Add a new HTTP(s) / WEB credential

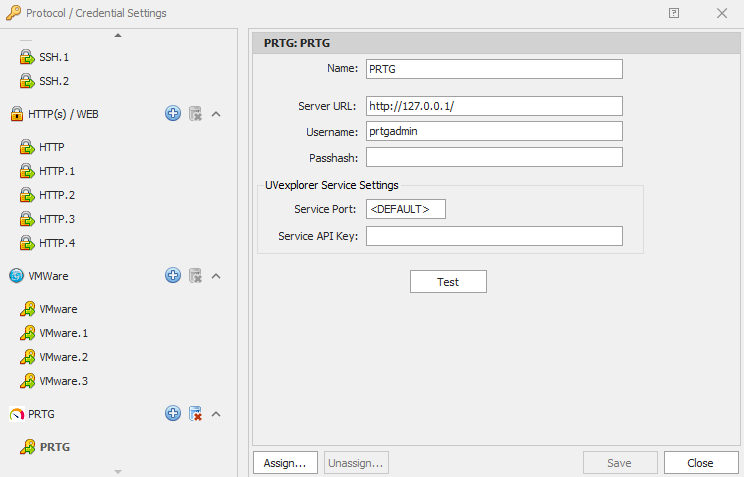click(173, 113)
